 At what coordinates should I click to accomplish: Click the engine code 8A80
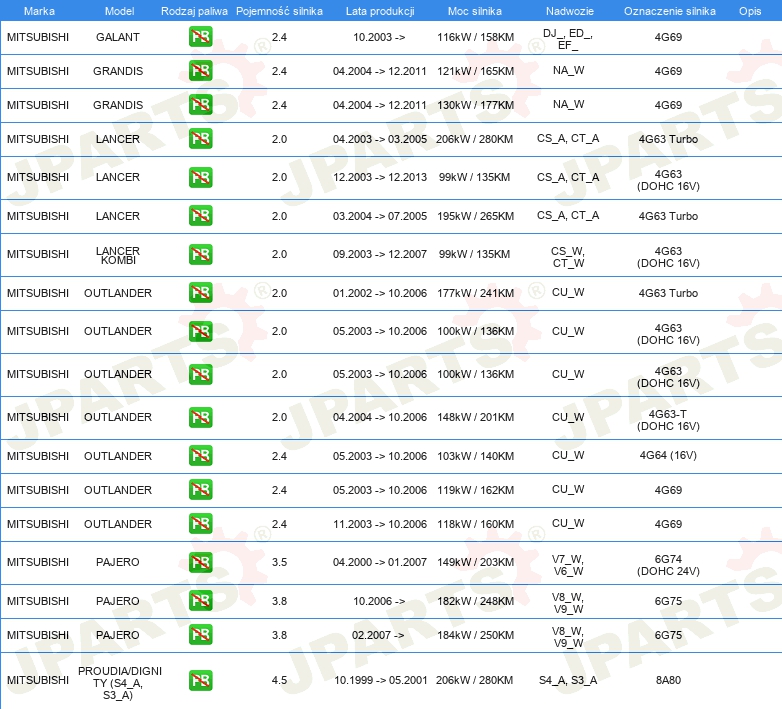[668, 680]
